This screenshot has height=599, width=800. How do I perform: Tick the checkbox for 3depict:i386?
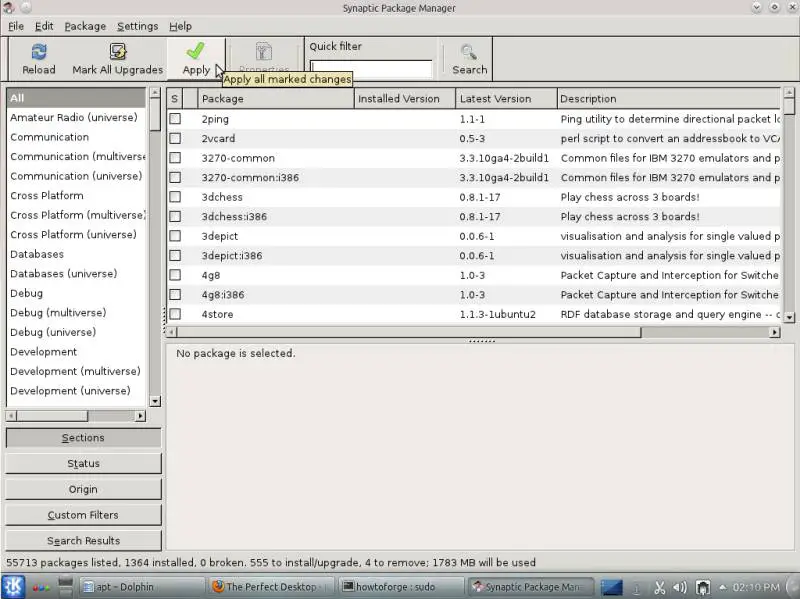point(175,256)
